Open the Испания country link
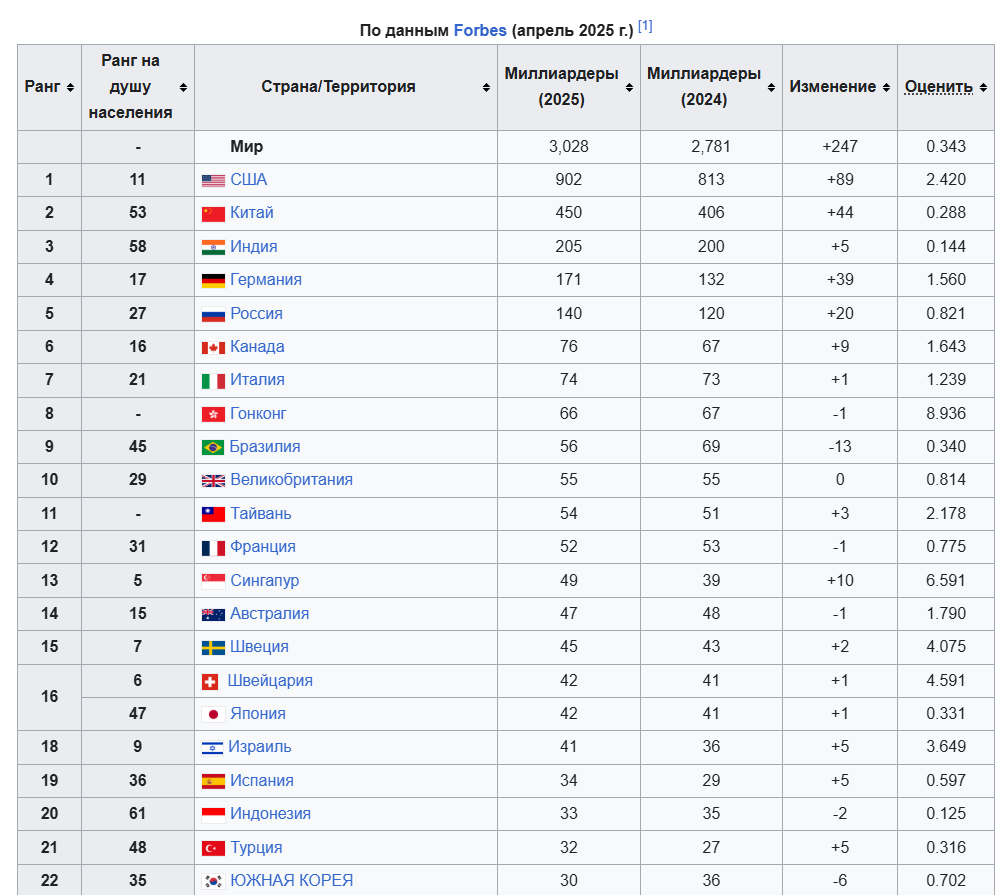This screenshot has height=895, width=1000. tap(262, 781)
